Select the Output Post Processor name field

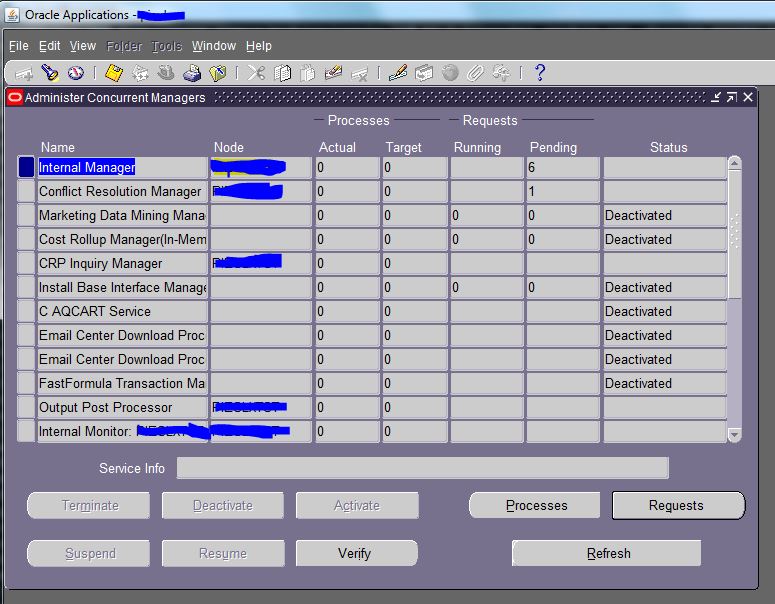click(120, 408)
